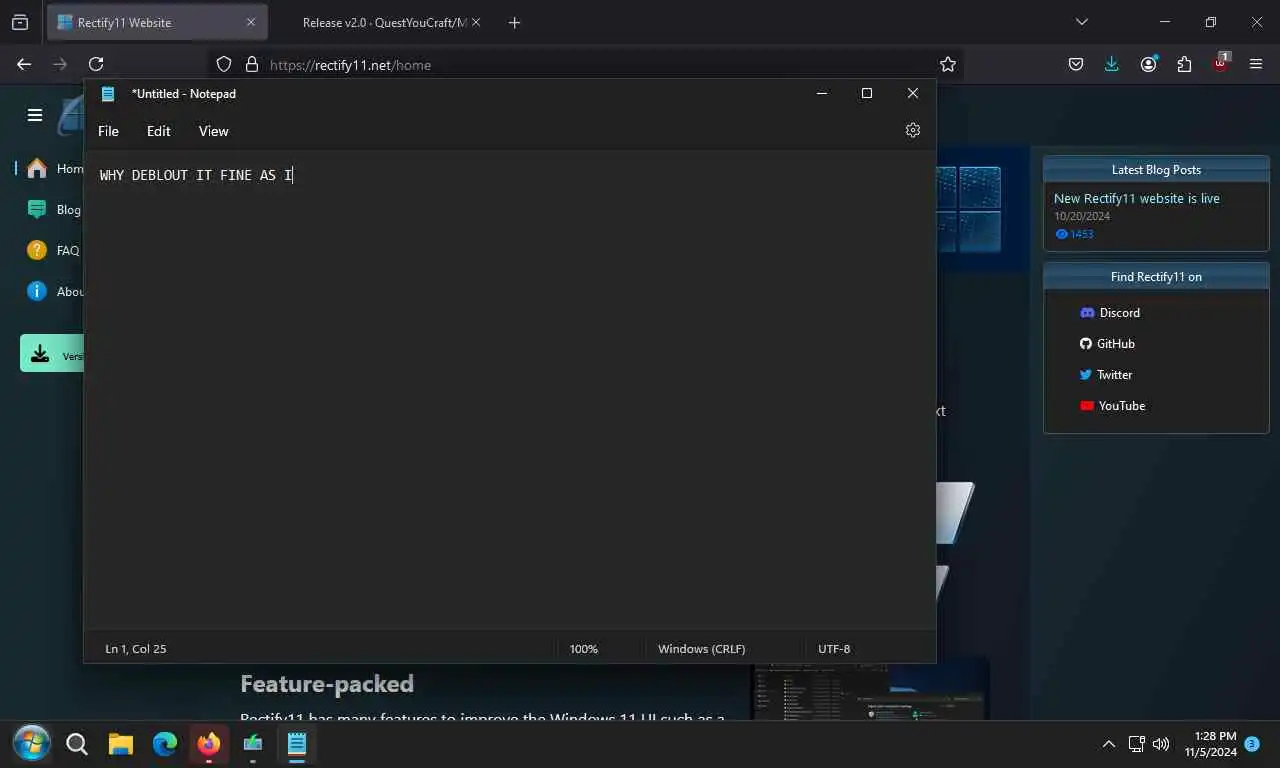This screenshot has width=1280, height=768.
Task: Toggle the website hamburger sidebar menu
Action: coord(35,115)
